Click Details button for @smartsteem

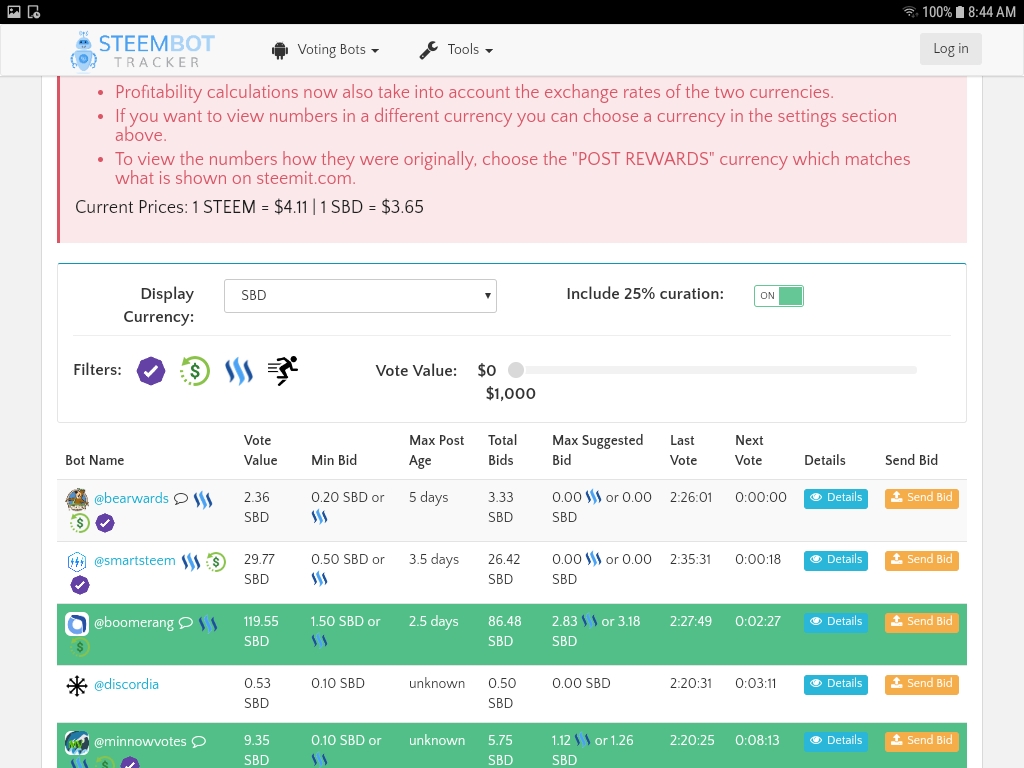coord(836,560)
